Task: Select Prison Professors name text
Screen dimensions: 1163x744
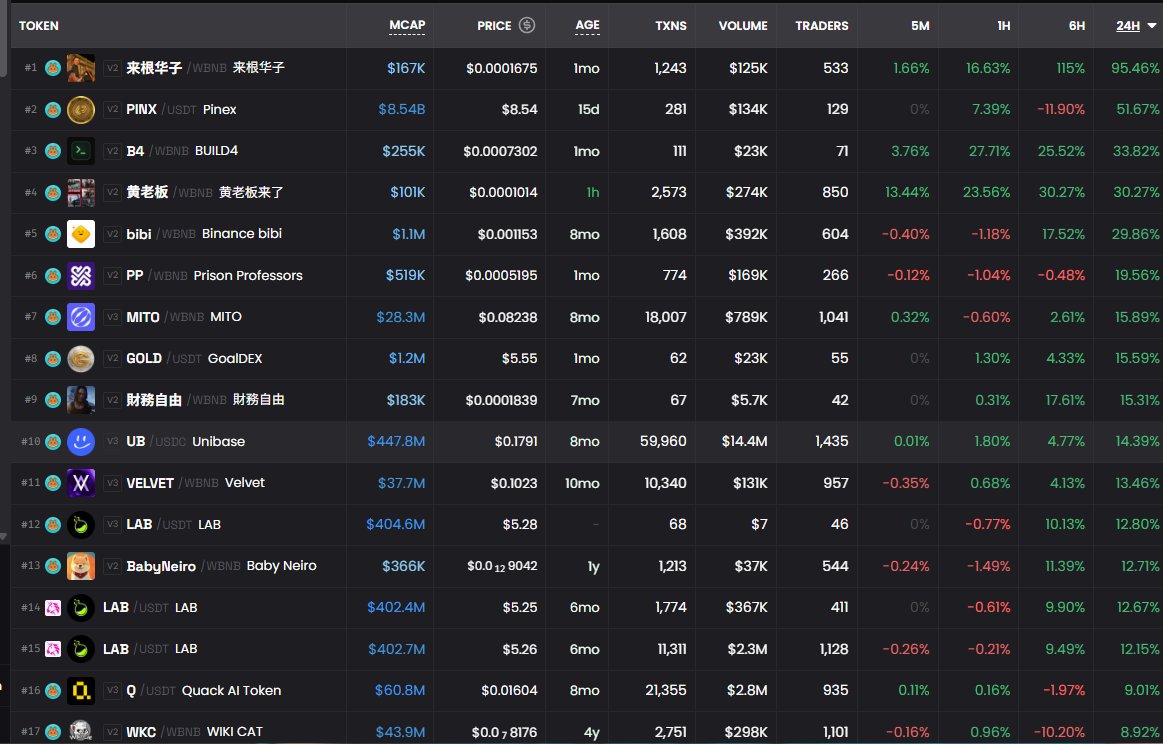Action: [x=248, y=275]
